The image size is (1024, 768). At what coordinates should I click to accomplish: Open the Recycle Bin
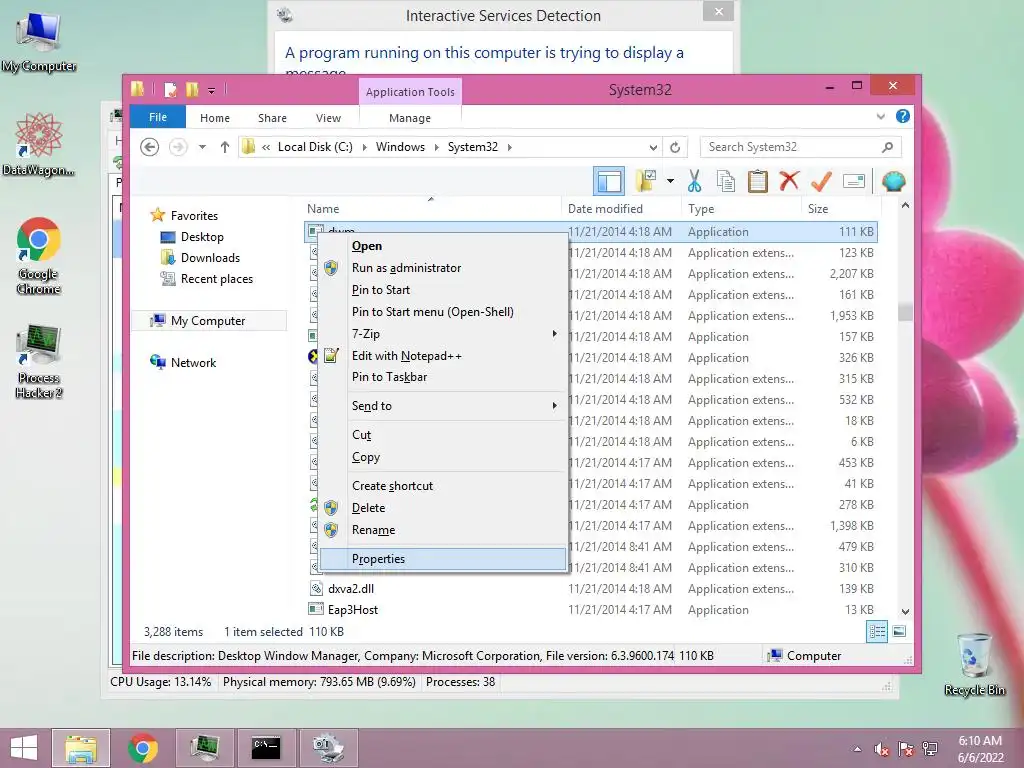tap(974, 664)
